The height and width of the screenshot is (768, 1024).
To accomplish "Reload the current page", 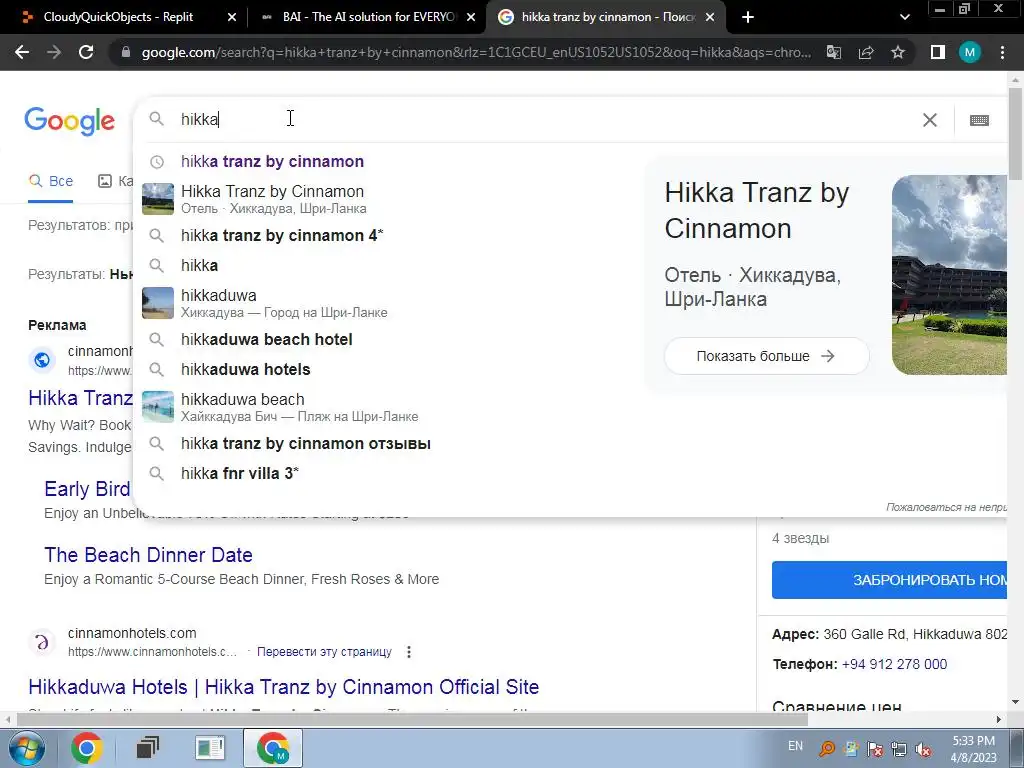I will pyautogui.click(x=86, y=52).
